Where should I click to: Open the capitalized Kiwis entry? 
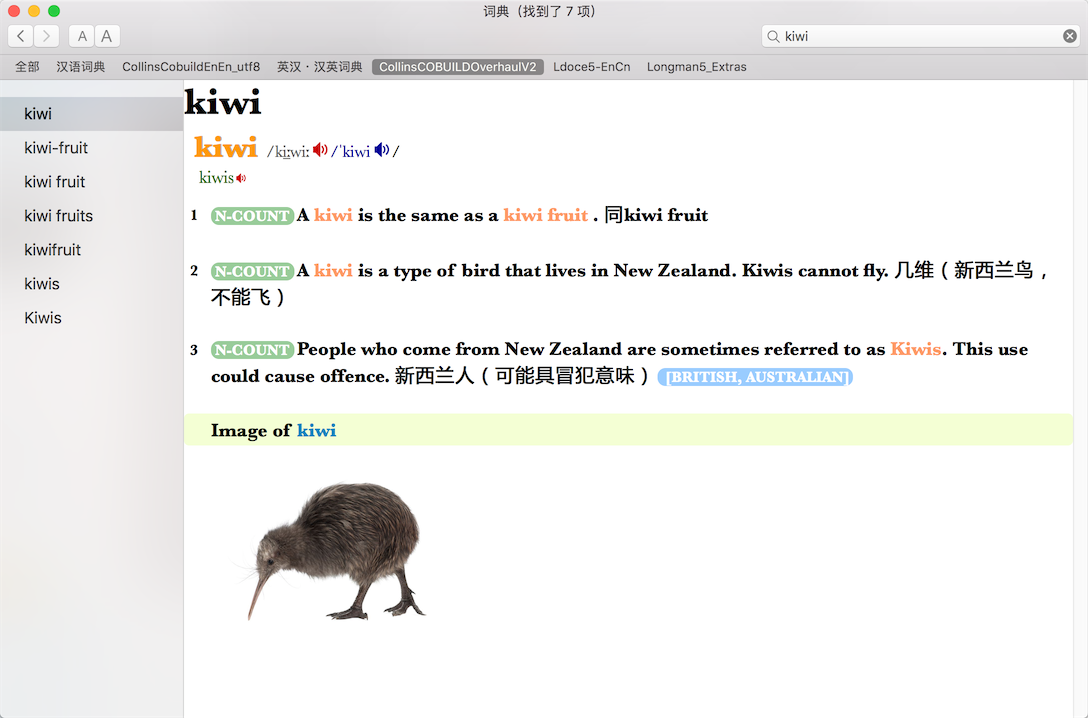[x=92, y=318]
